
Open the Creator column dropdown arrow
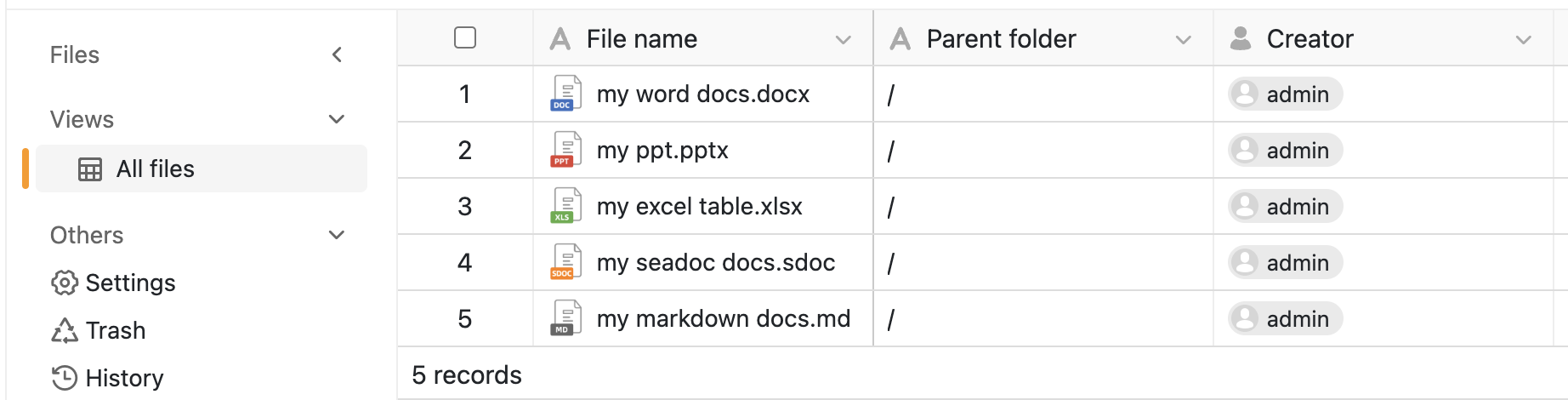(x=1523, y=39)
